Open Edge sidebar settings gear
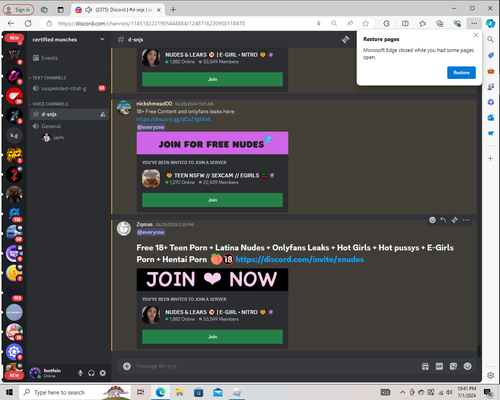 pos(490,375)
